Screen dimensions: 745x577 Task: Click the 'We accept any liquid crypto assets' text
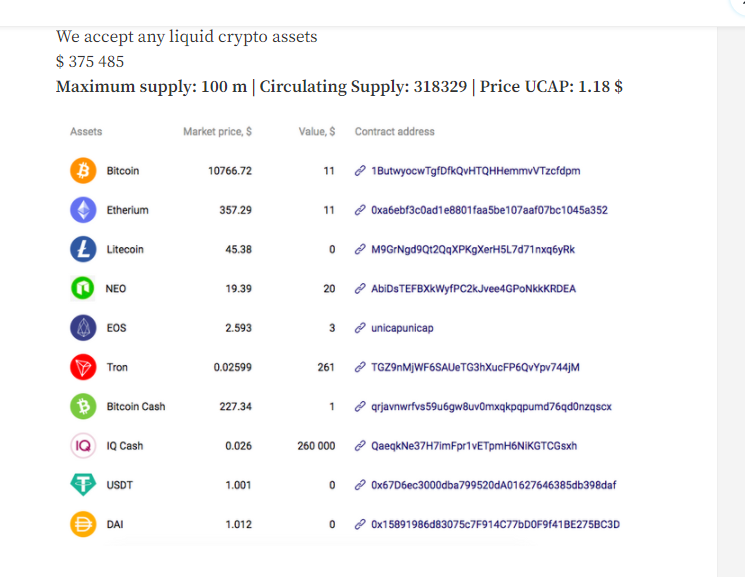(x=187, y=37)
